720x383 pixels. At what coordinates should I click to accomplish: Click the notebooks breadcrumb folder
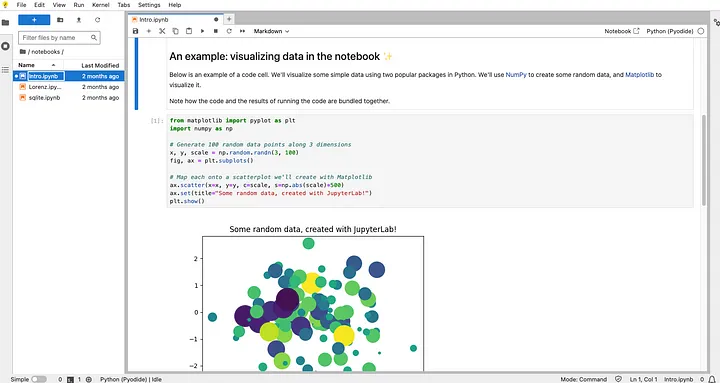[46, 51]
